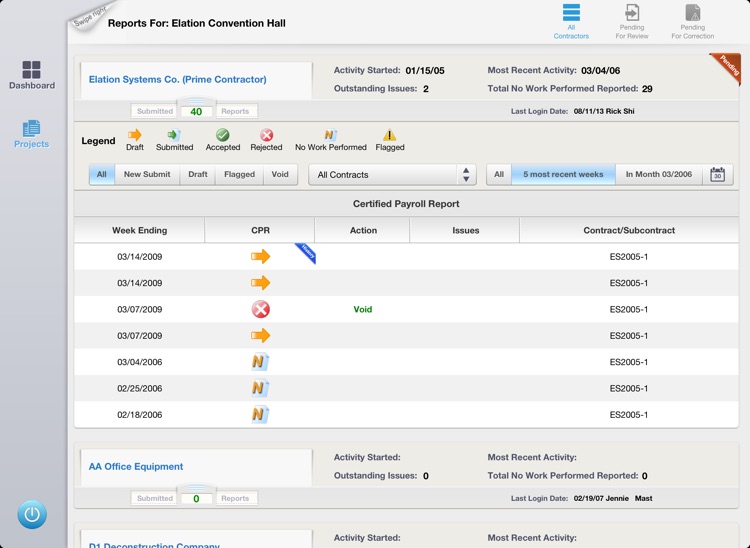
Task: Open the Projects icon in sidebar
Action: coord(32,134)
